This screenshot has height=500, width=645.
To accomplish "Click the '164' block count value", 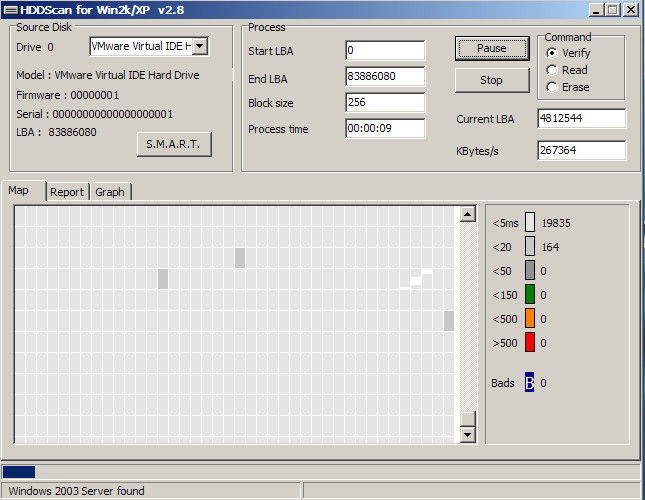I will pyautogui.click(x=550, y=247).
